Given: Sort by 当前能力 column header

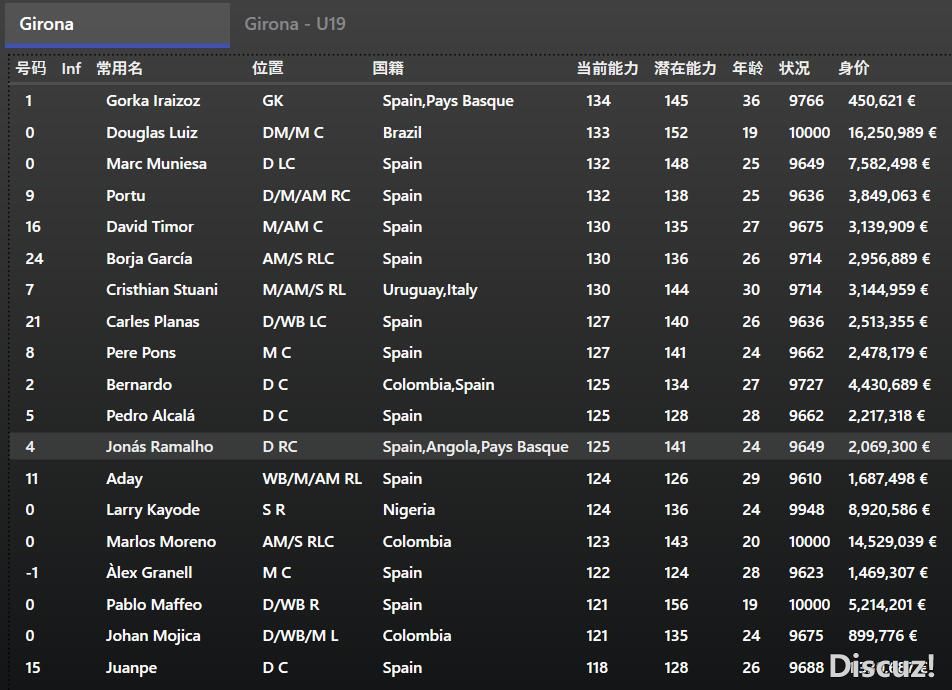Looking at the screenshot, I should (x=607, y=68).
